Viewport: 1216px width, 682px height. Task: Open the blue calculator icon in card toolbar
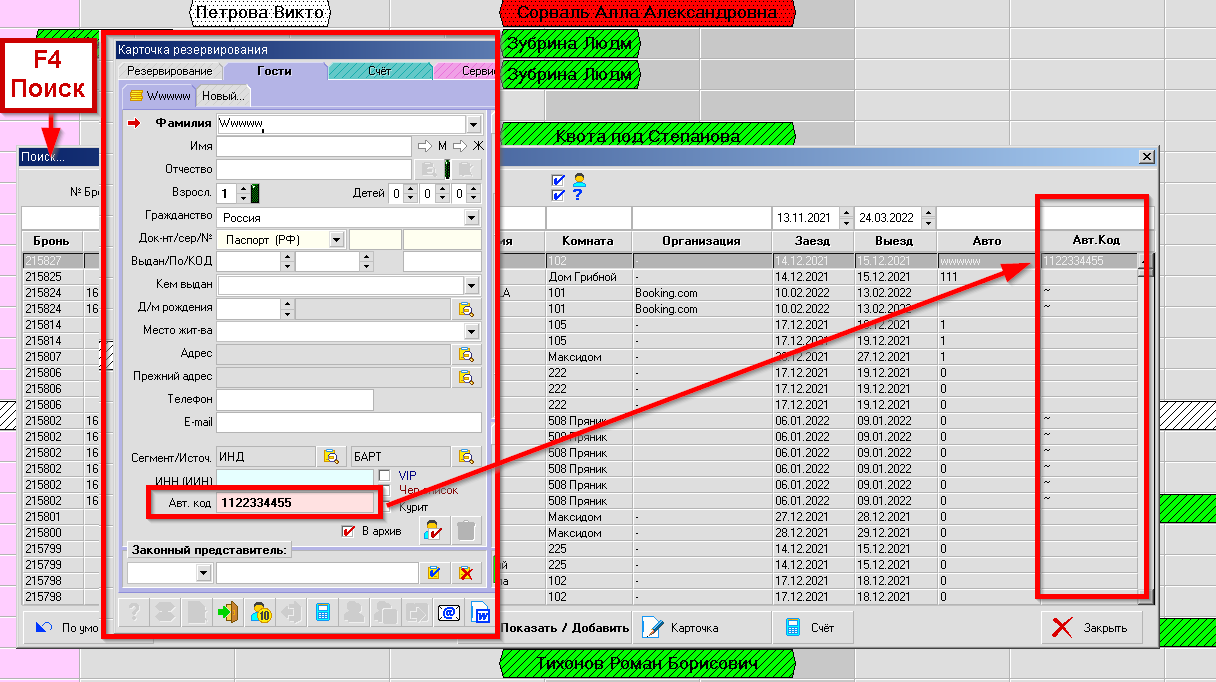pyautogui.click(x=323, y=612)
